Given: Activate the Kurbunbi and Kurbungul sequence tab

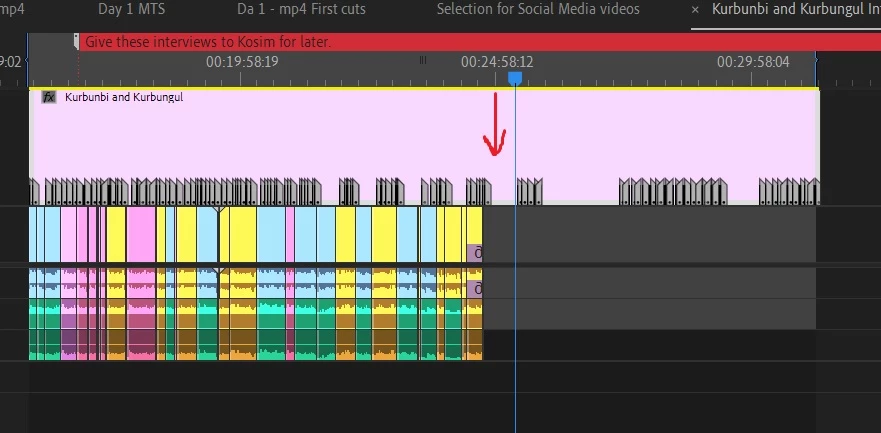Looking at the screenshot, I should pyautogui.click(x=796, y=9).
